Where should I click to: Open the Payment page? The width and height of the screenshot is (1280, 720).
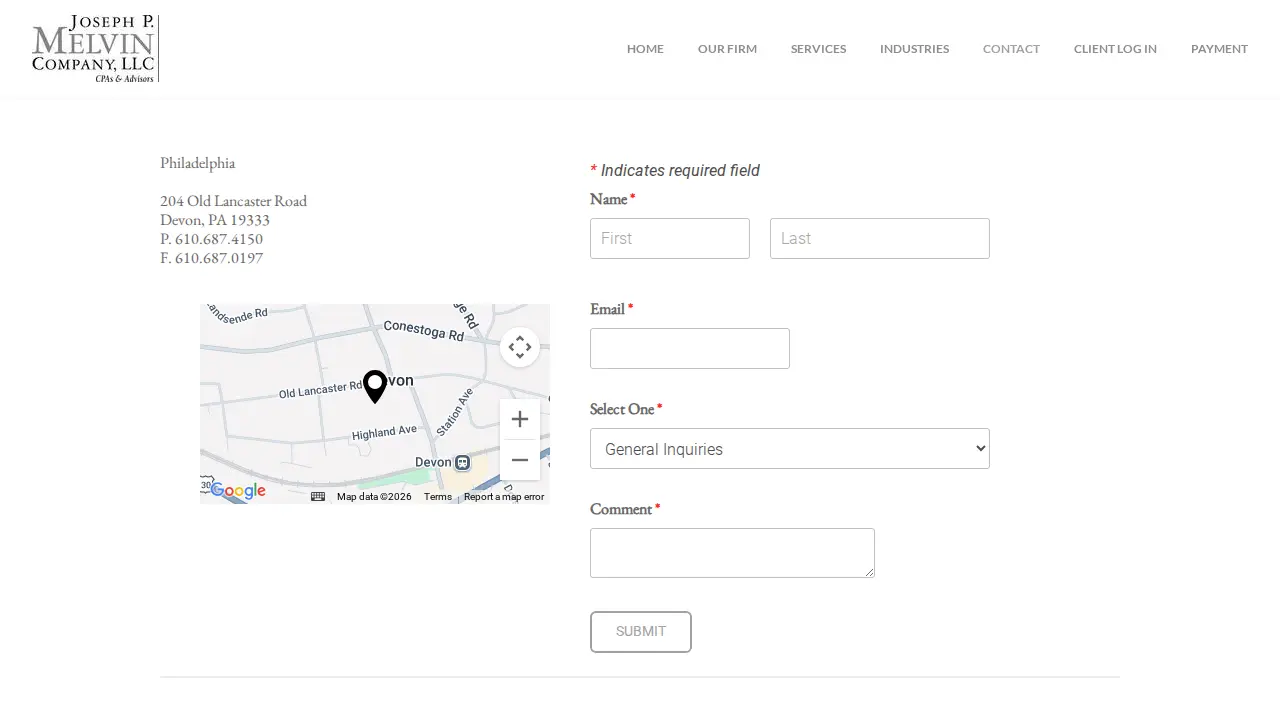[1219, 49]
